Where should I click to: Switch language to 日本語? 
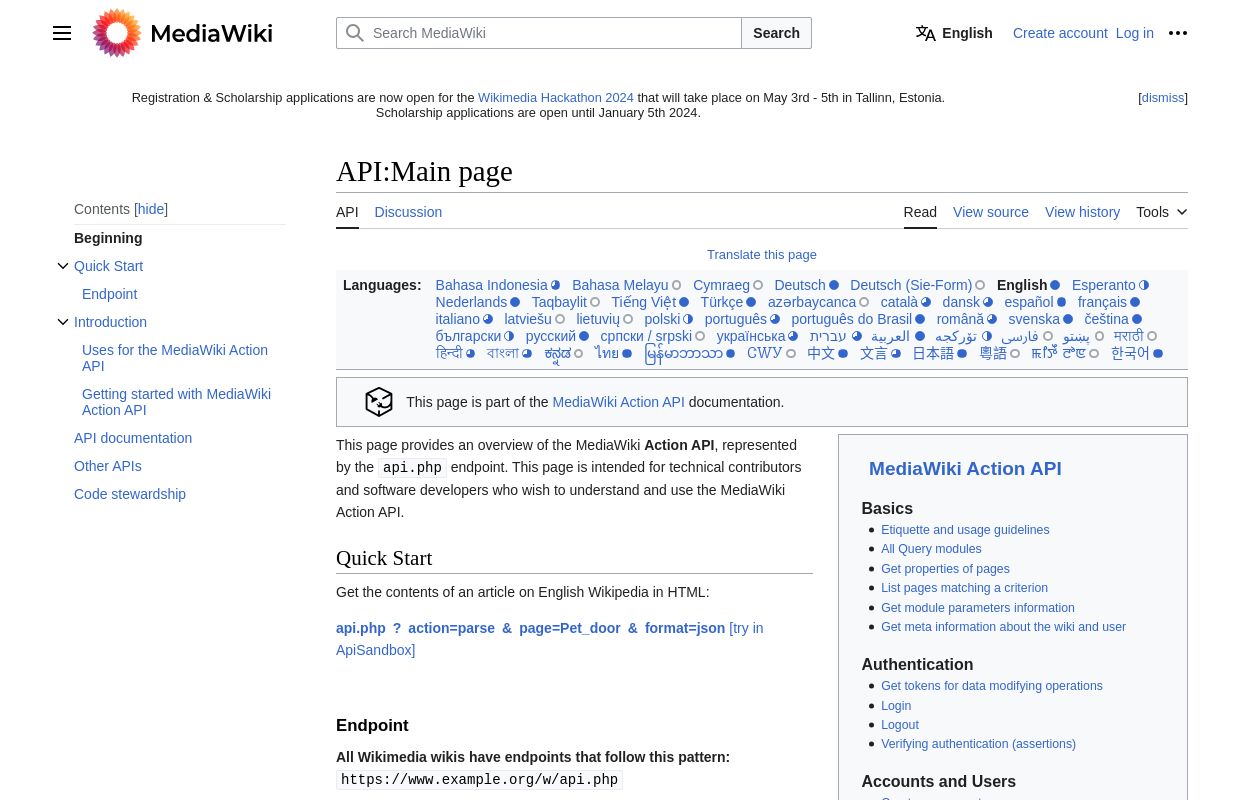tap(933, 353)
